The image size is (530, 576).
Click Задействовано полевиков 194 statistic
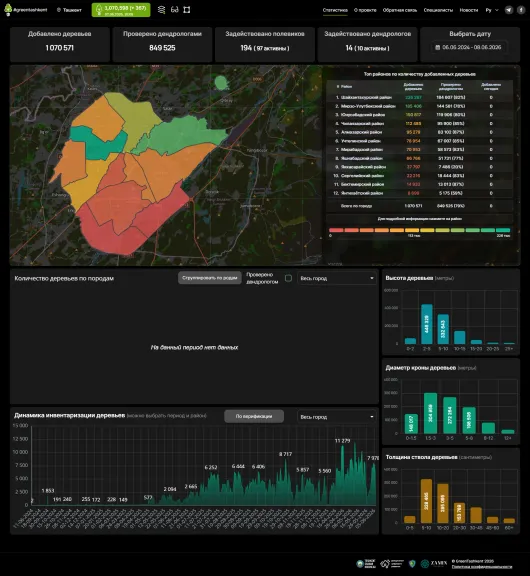[x=265, y=48]
